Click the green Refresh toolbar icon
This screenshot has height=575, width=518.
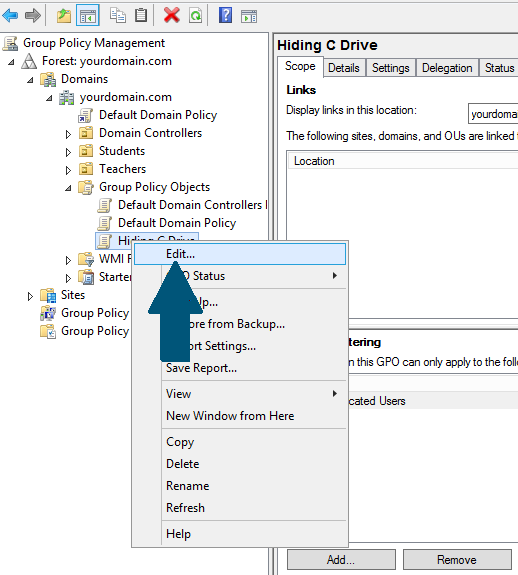[x=195, y=15]
